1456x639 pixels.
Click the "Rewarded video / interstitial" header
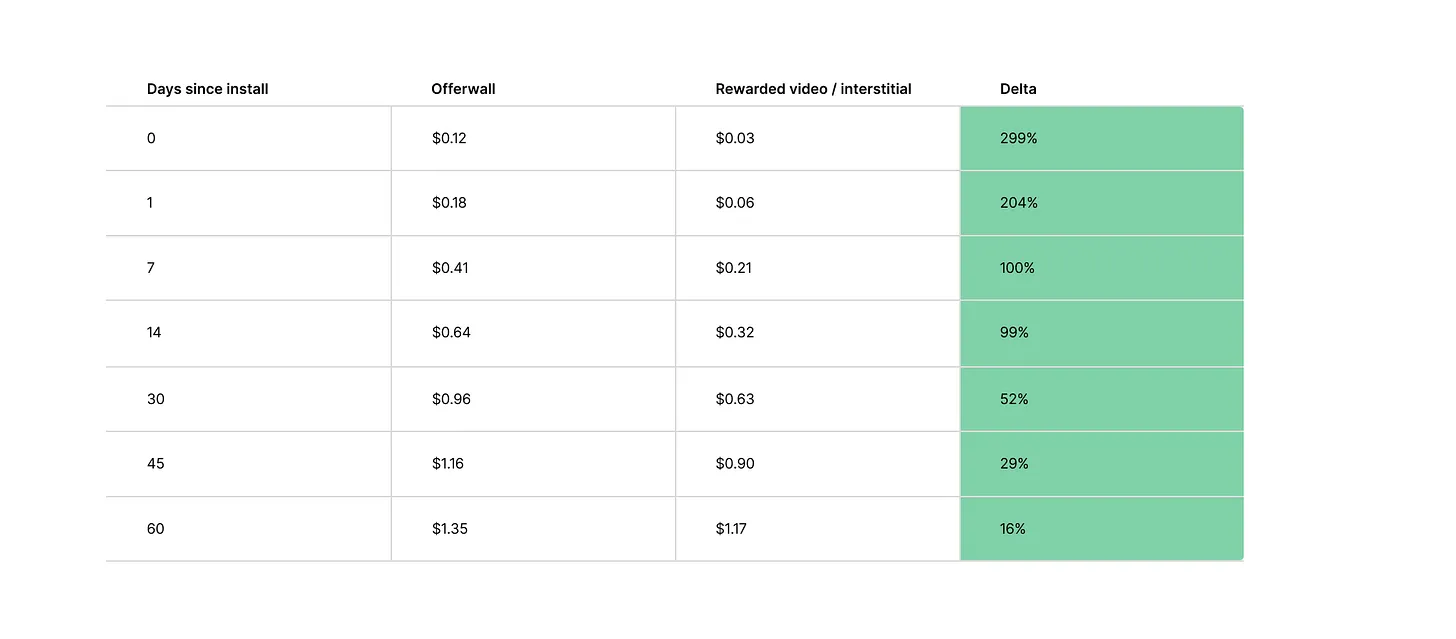tap(813, 89)
